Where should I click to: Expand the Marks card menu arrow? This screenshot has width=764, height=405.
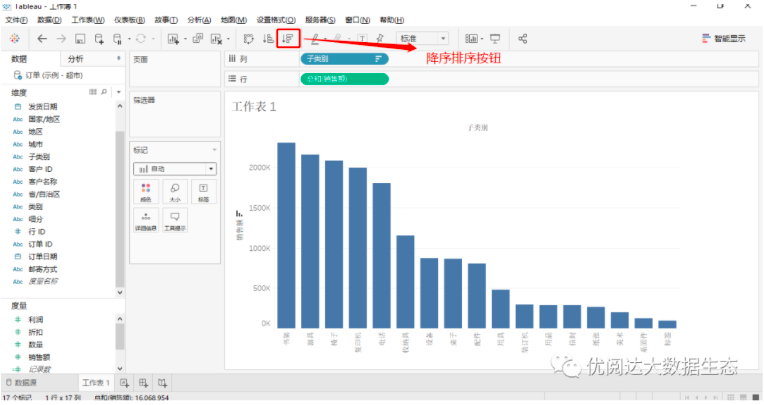(x=213, y=149)
